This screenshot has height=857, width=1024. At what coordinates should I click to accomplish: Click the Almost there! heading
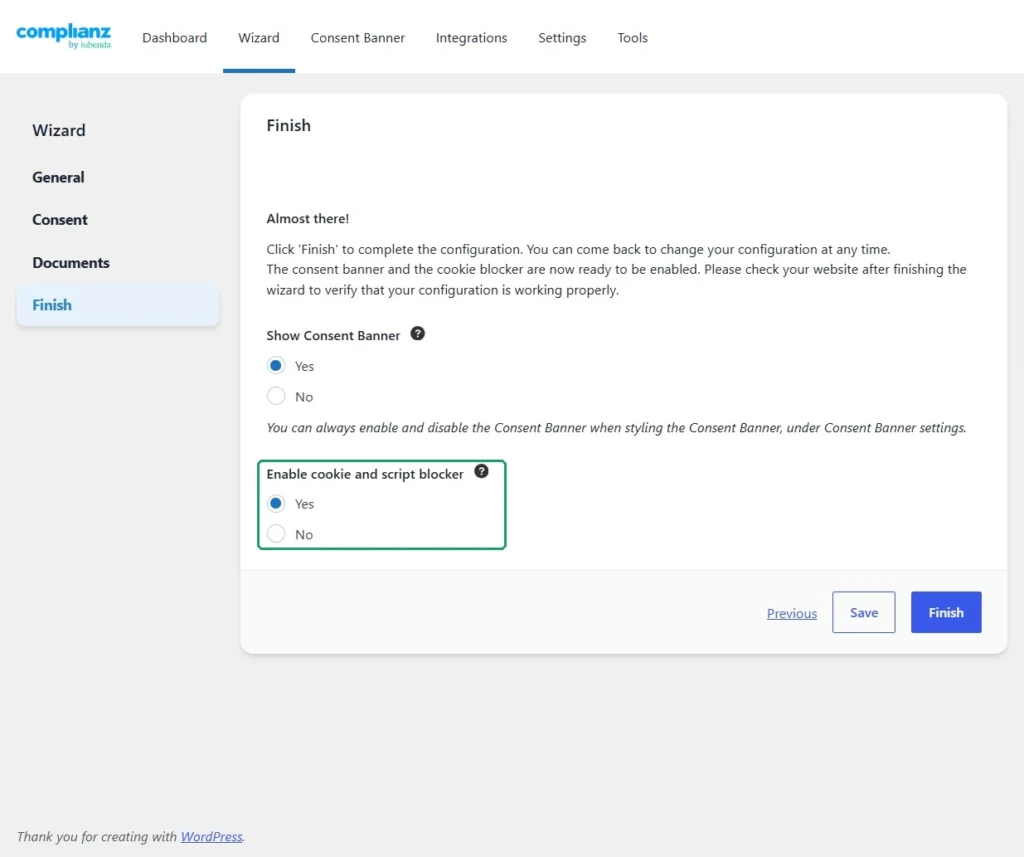(x=308, y=218)
